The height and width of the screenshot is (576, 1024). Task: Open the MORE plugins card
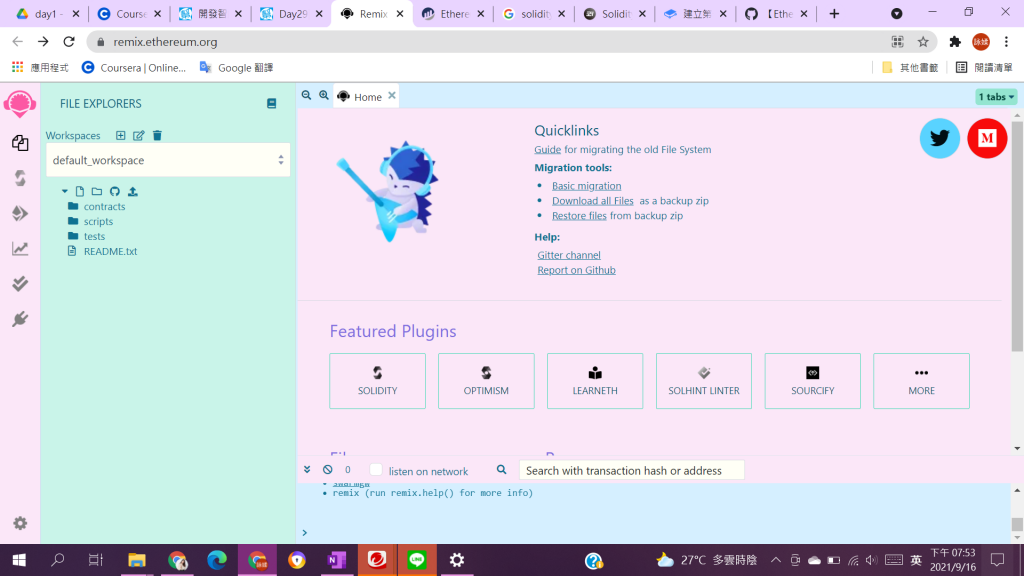click(921, 381)
